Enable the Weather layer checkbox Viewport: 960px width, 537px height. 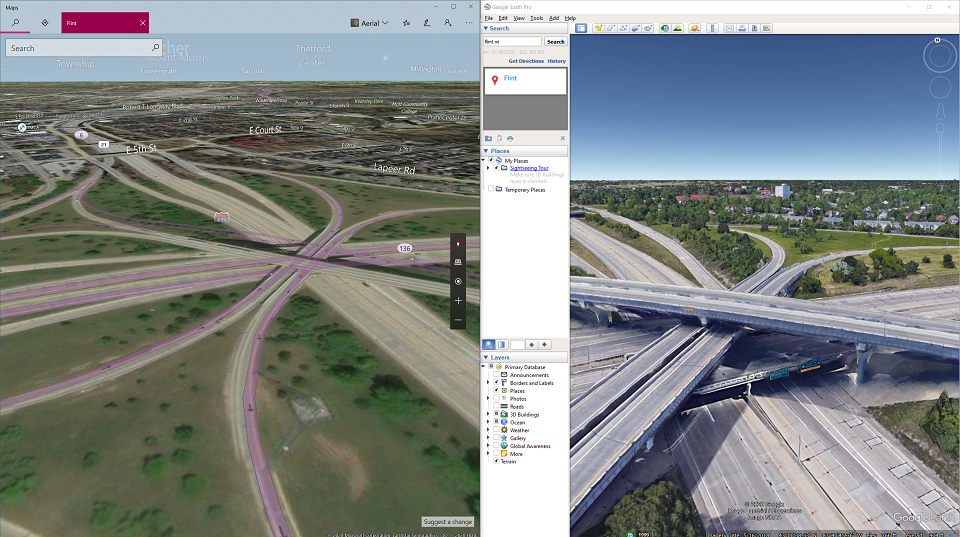tap(497, 430)
